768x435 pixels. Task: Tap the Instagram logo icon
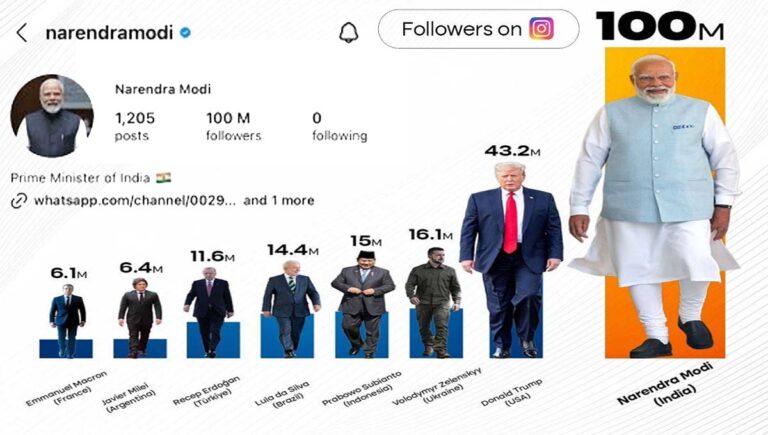pyautogui.click(x=541, y=29)
